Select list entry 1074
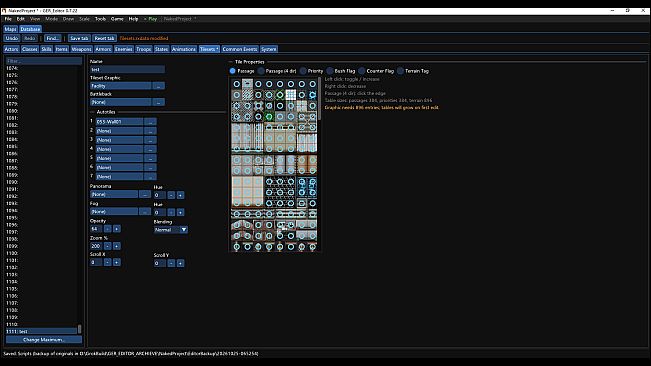This screenshot has width=651, height=366. click(42, 68)
